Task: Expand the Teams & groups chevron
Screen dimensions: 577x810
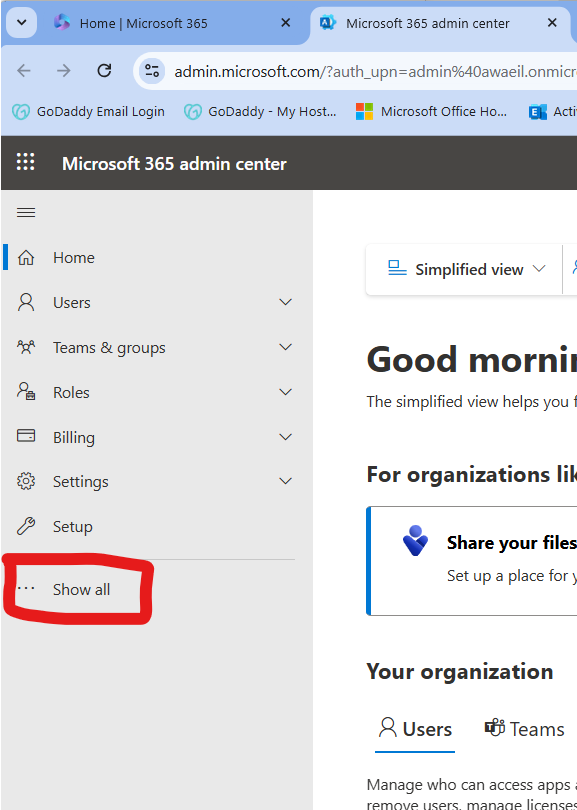Action: 285,347
